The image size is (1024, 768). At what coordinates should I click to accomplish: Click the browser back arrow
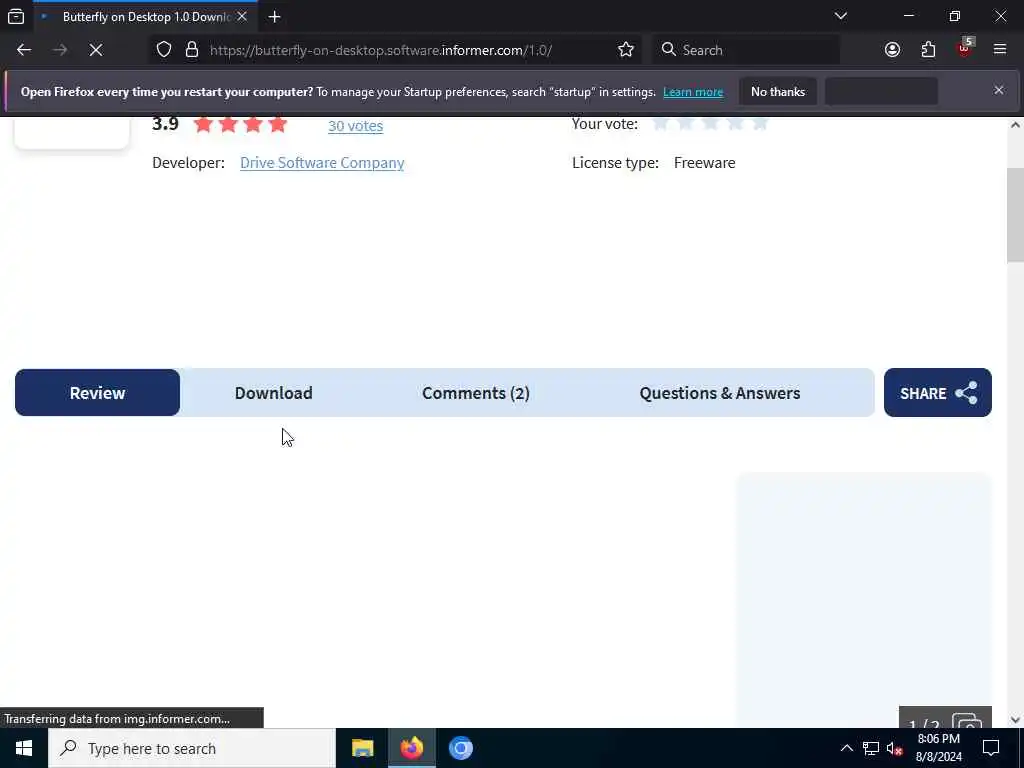tap(24, 50)
